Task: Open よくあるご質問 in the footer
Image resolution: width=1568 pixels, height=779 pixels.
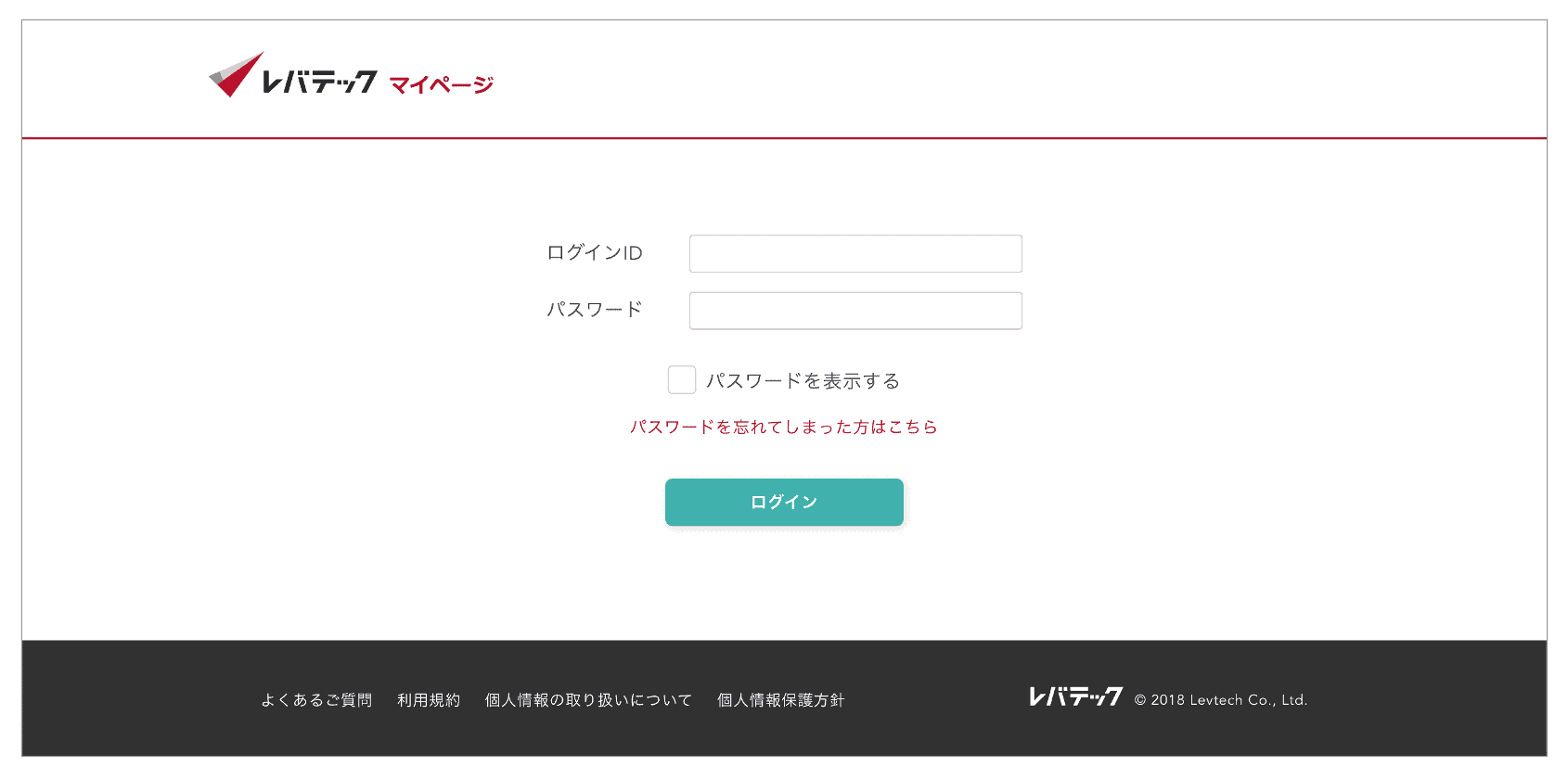Action: [x=316, y=700]
